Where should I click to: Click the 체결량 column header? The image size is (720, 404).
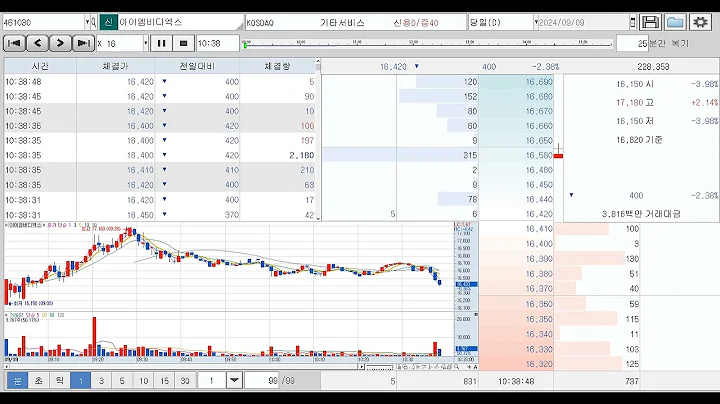coord(277,67)
